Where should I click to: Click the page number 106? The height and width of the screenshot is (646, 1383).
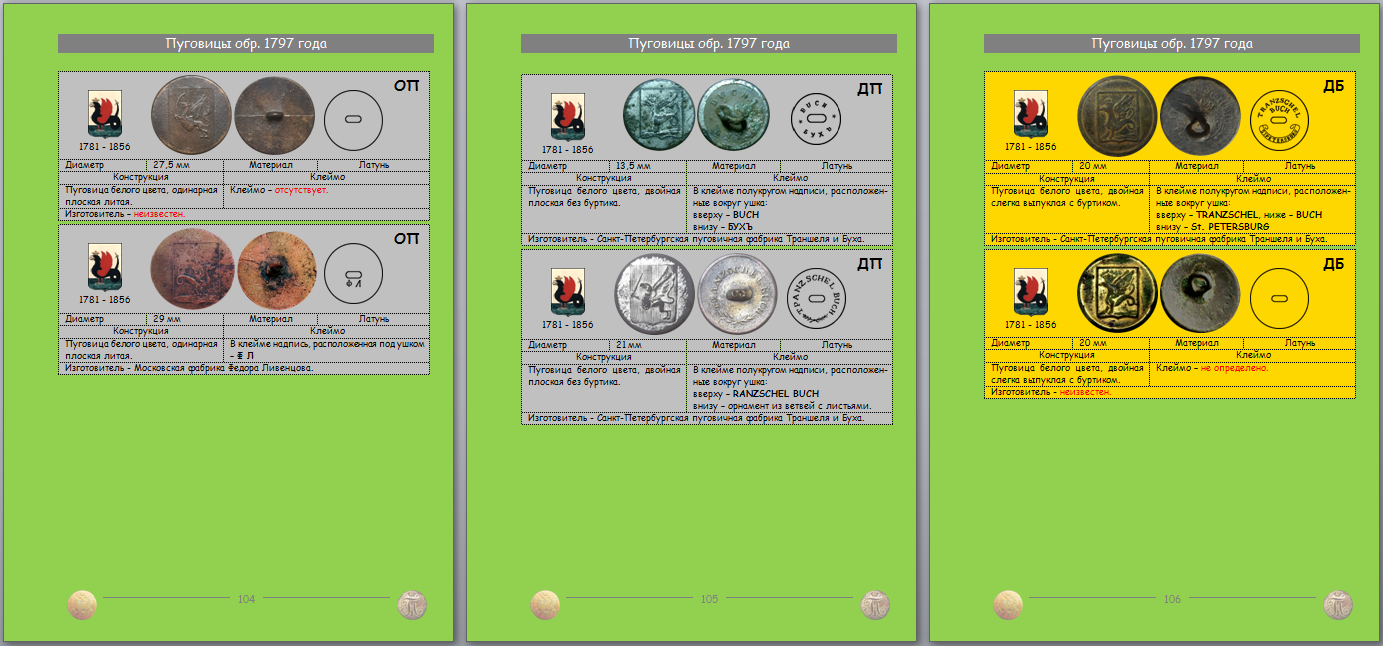point(1172,600)
